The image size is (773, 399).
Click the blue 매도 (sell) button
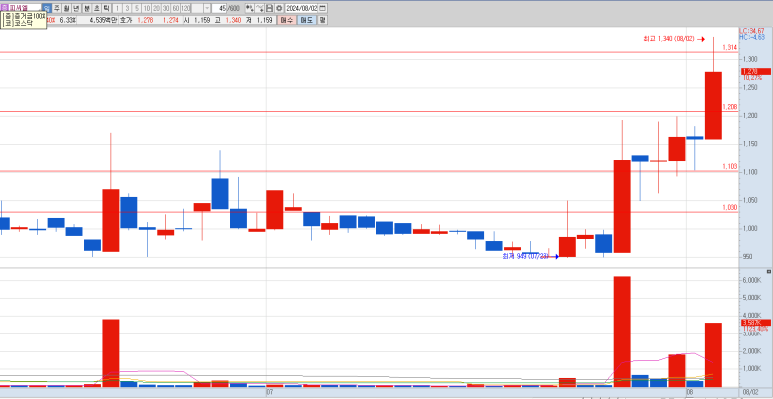click(307, 20)
